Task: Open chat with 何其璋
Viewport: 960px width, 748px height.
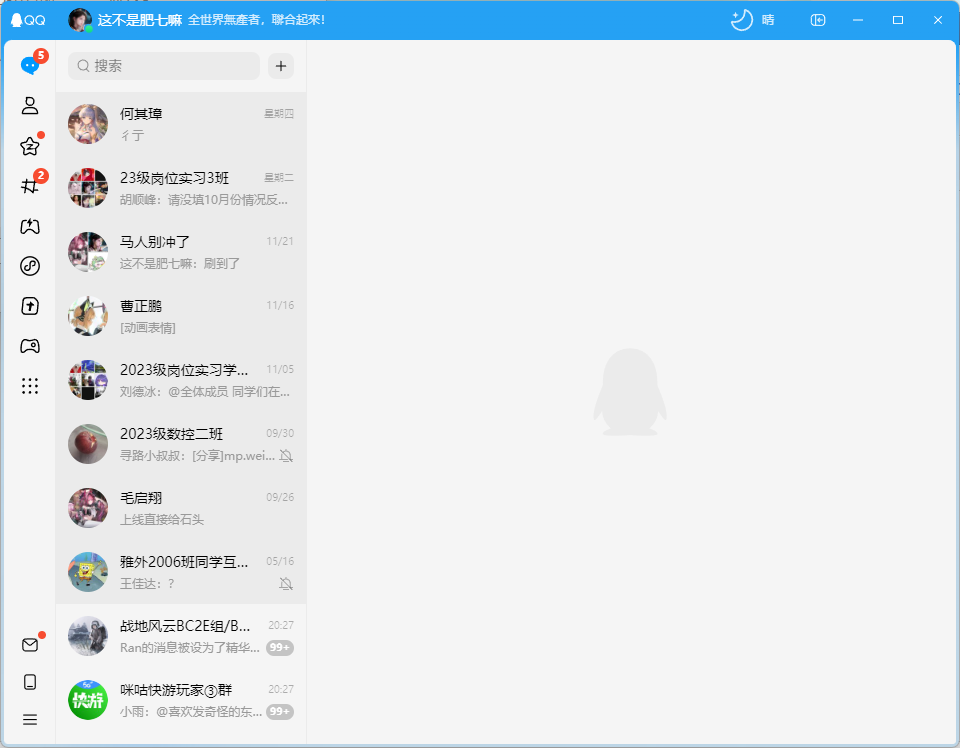Action: (181, 124)
